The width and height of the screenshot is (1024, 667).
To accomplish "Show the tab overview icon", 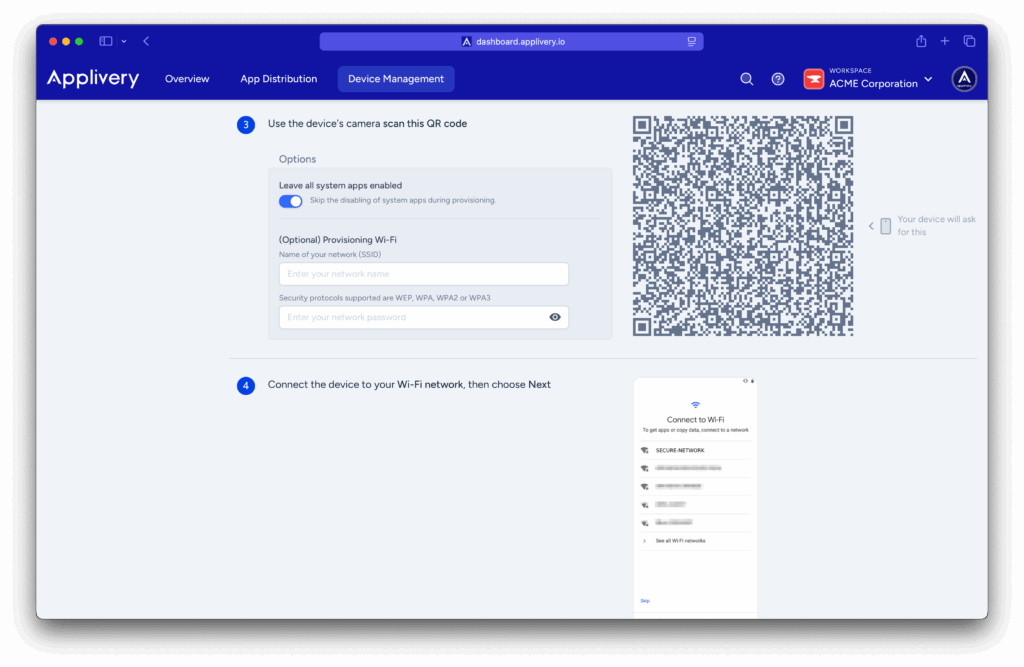I will click(969, 41).
